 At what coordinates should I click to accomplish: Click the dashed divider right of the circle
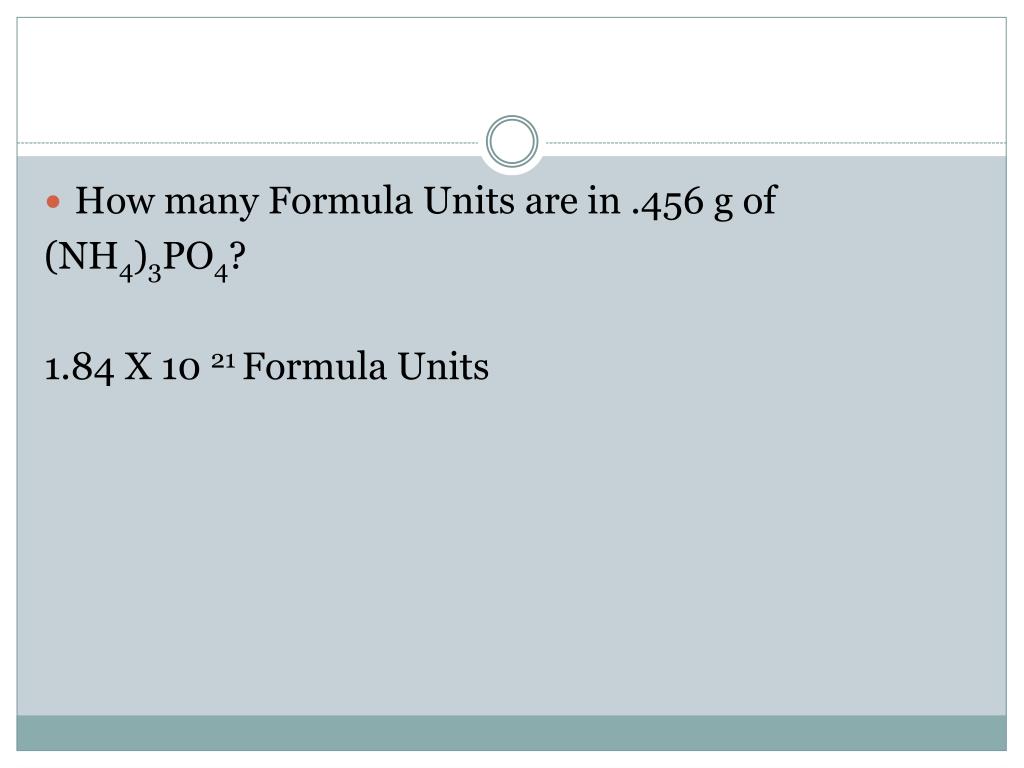click(774, 142)
